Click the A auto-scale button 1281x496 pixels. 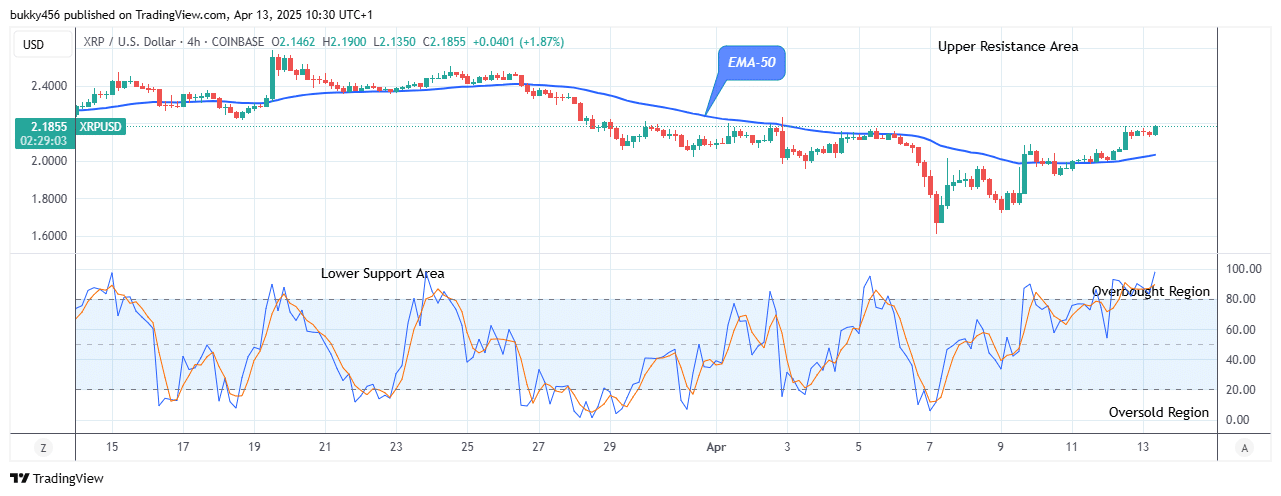(x=1244, y=447)
